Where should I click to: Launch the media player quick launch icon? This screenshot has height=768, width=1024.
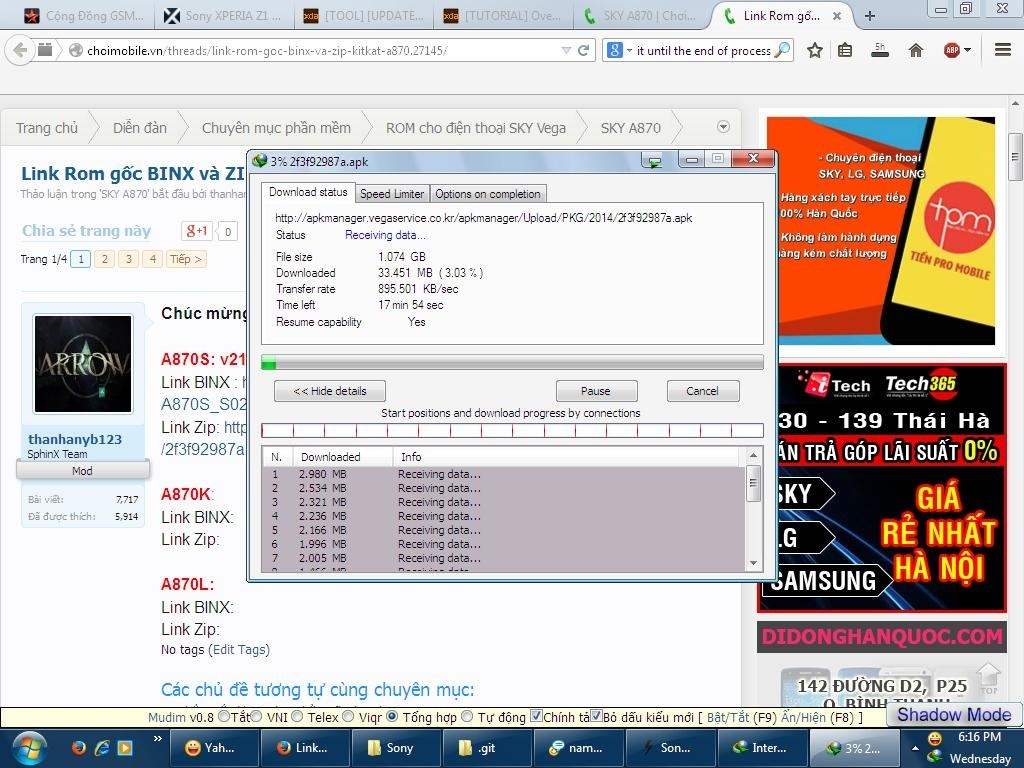125,748
